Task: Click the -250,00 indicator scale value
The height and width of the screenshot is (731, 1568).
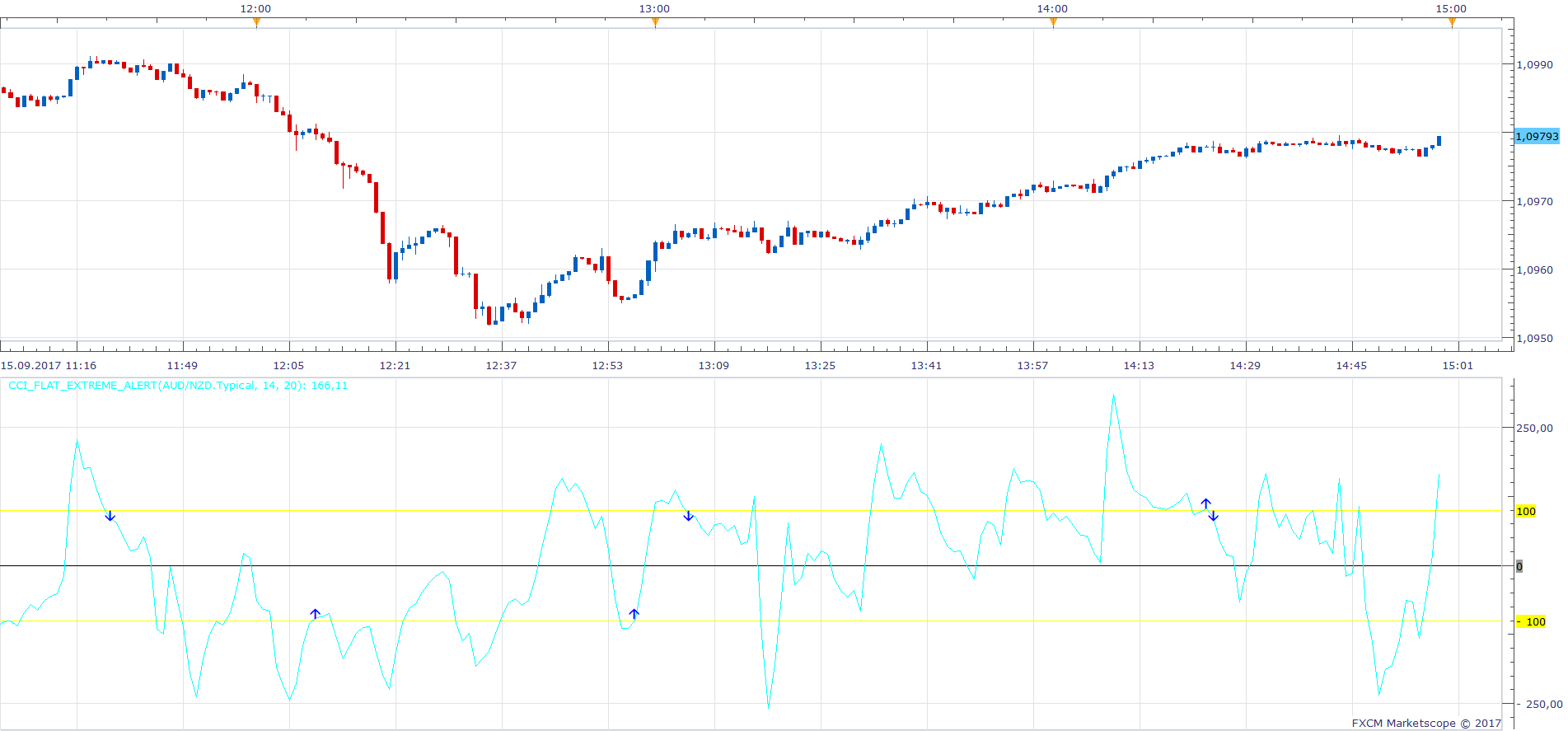Action: click(1539, 704)
